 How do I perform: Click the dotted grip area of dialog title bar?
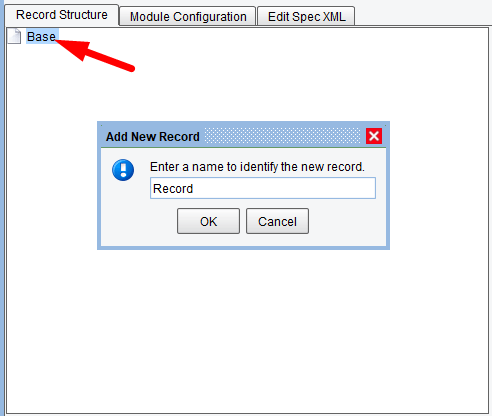tap(282, 136)
